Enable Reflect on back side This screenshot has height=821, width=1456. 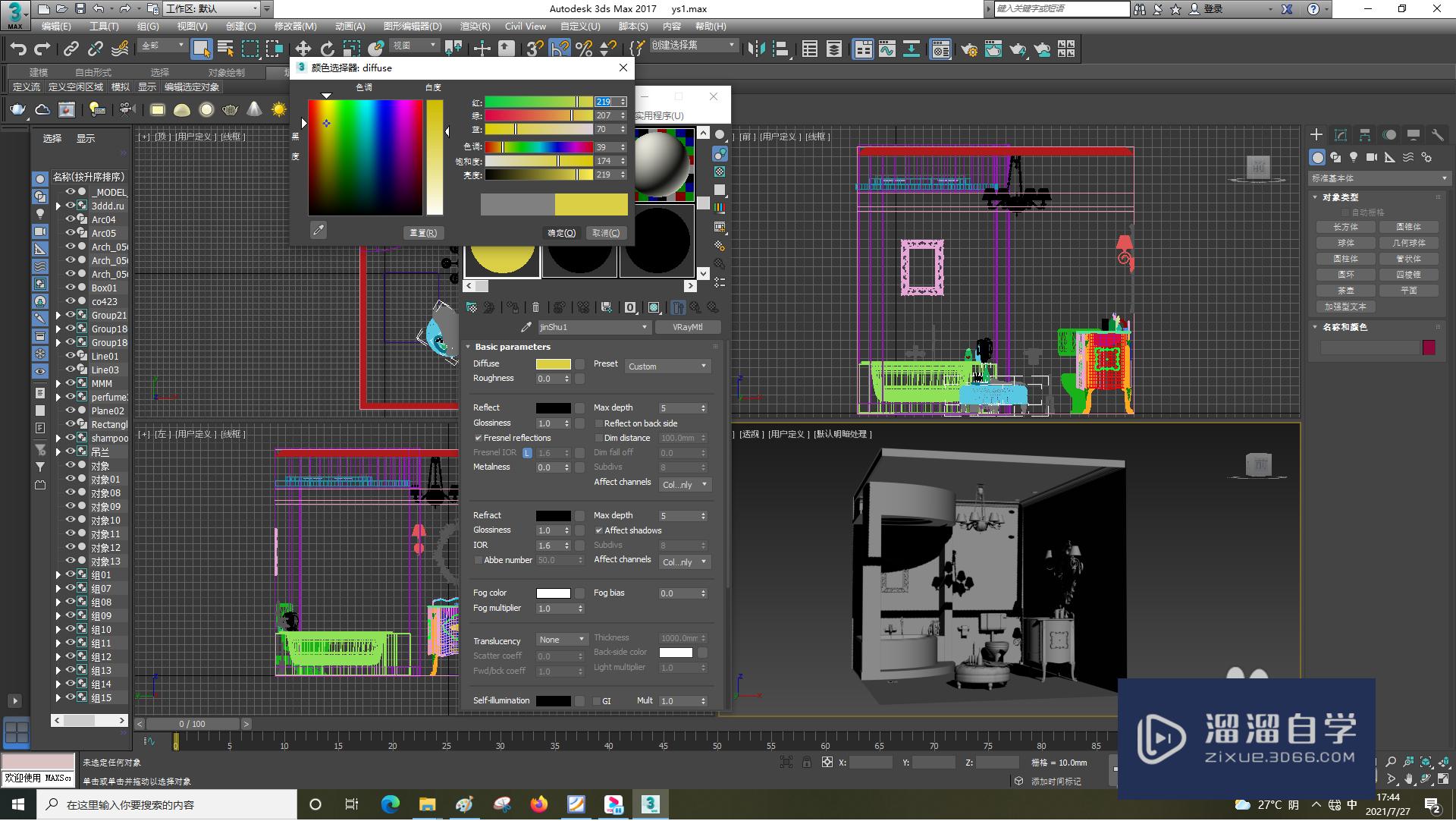598,423
